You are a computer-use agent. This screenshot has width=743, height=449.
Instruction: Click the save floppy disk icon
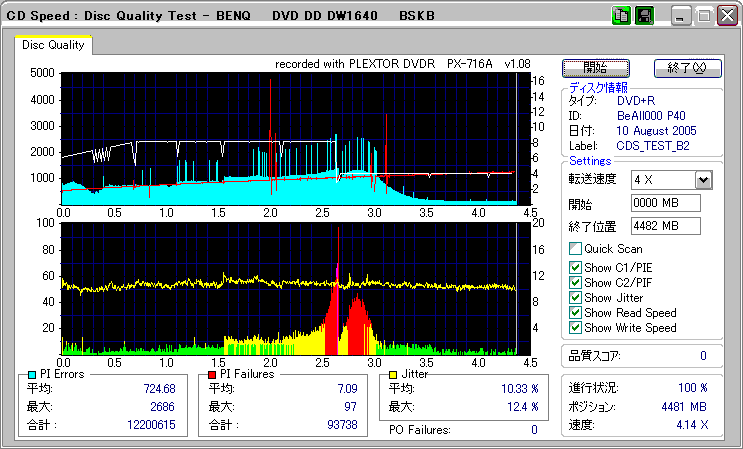click(x=645, y=16)
